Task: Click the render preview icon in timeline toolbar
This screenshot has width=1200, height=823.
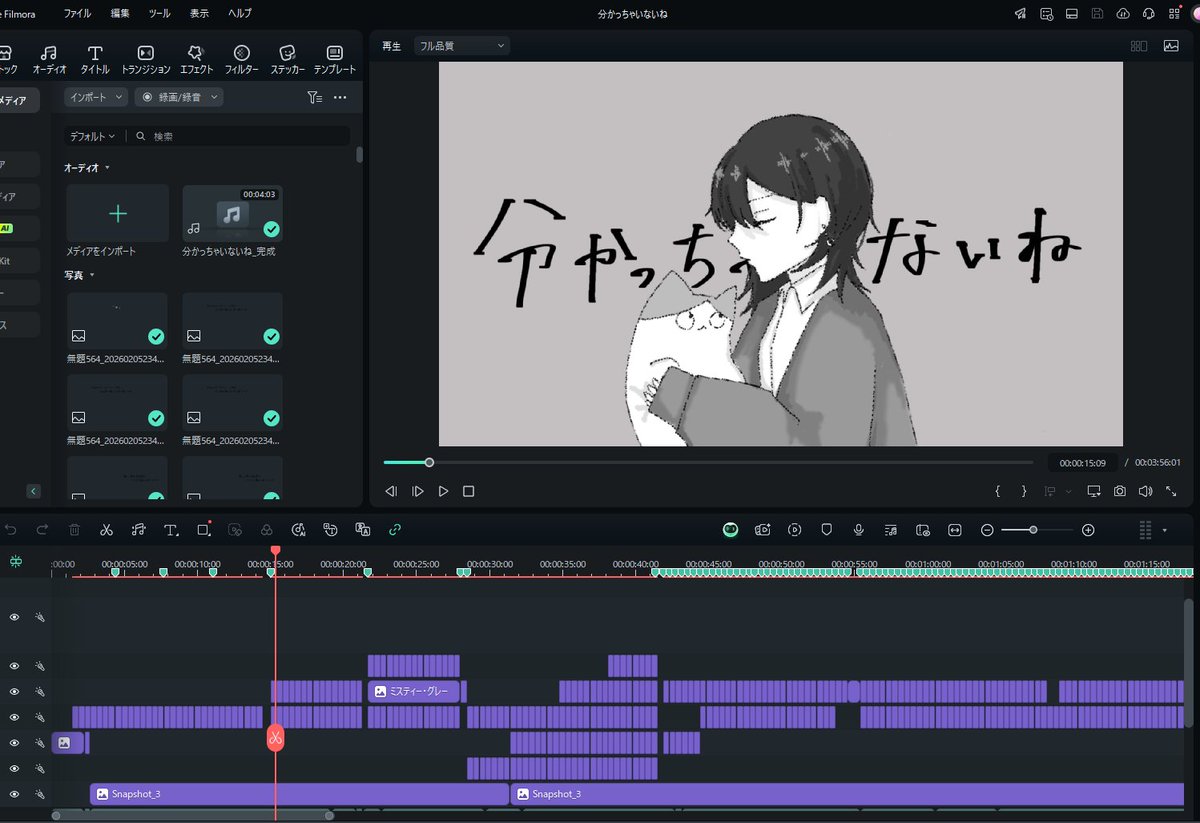Action: pos(795,530)
